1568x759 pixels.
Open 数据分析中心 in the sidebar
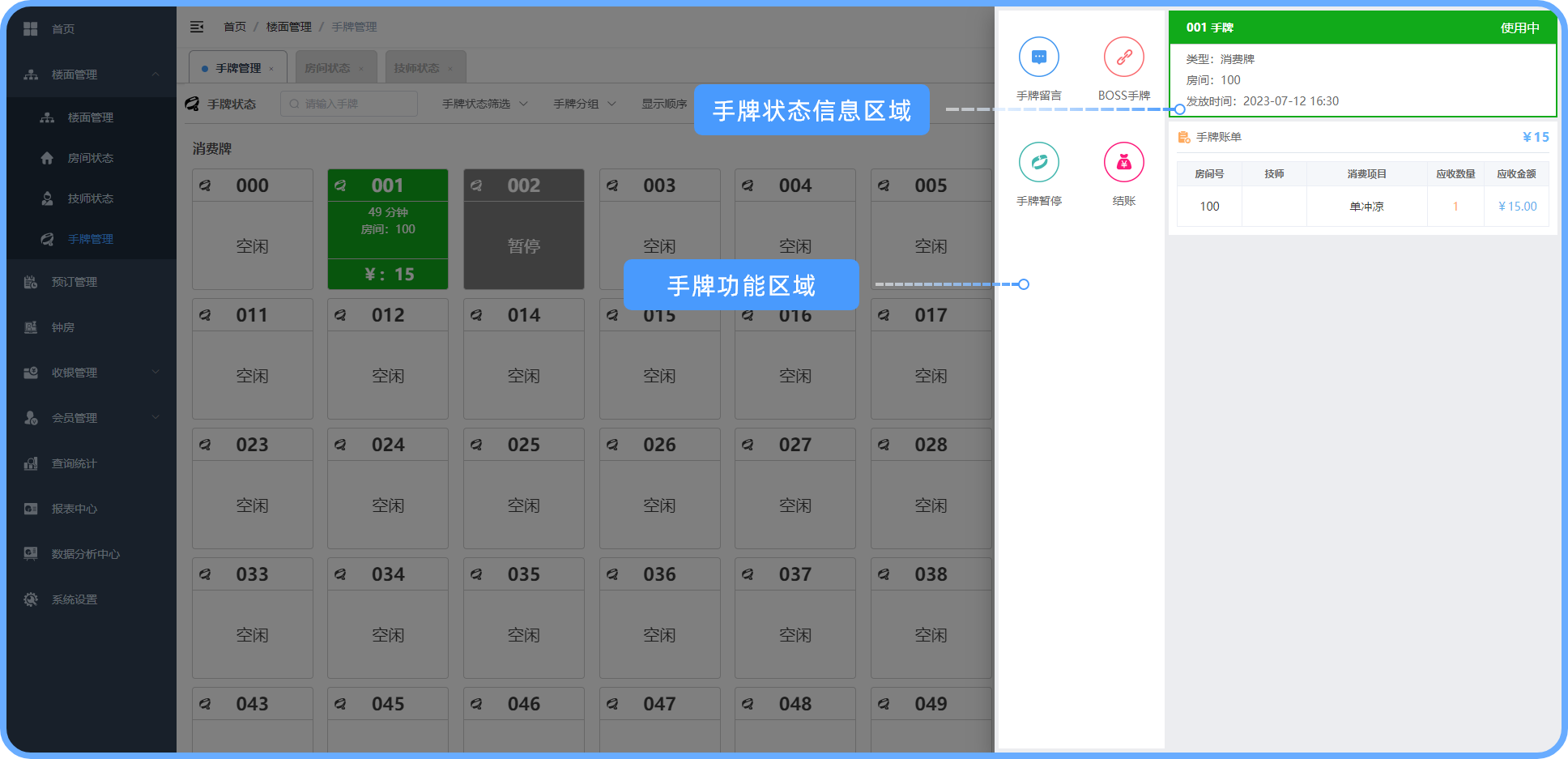tap(92, 554)
